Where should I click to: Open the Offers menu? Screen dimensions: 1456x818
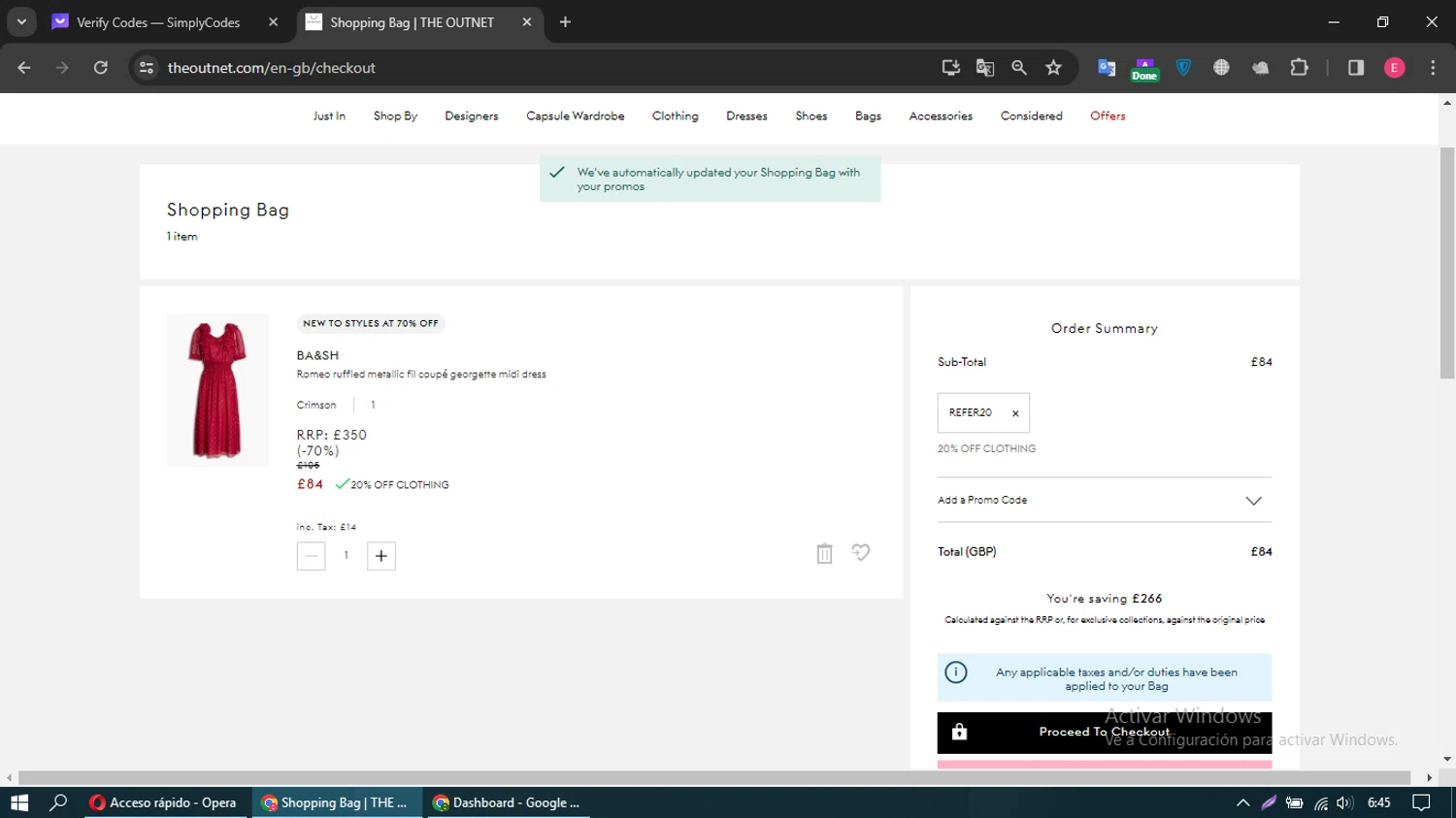click(1108, 116)
